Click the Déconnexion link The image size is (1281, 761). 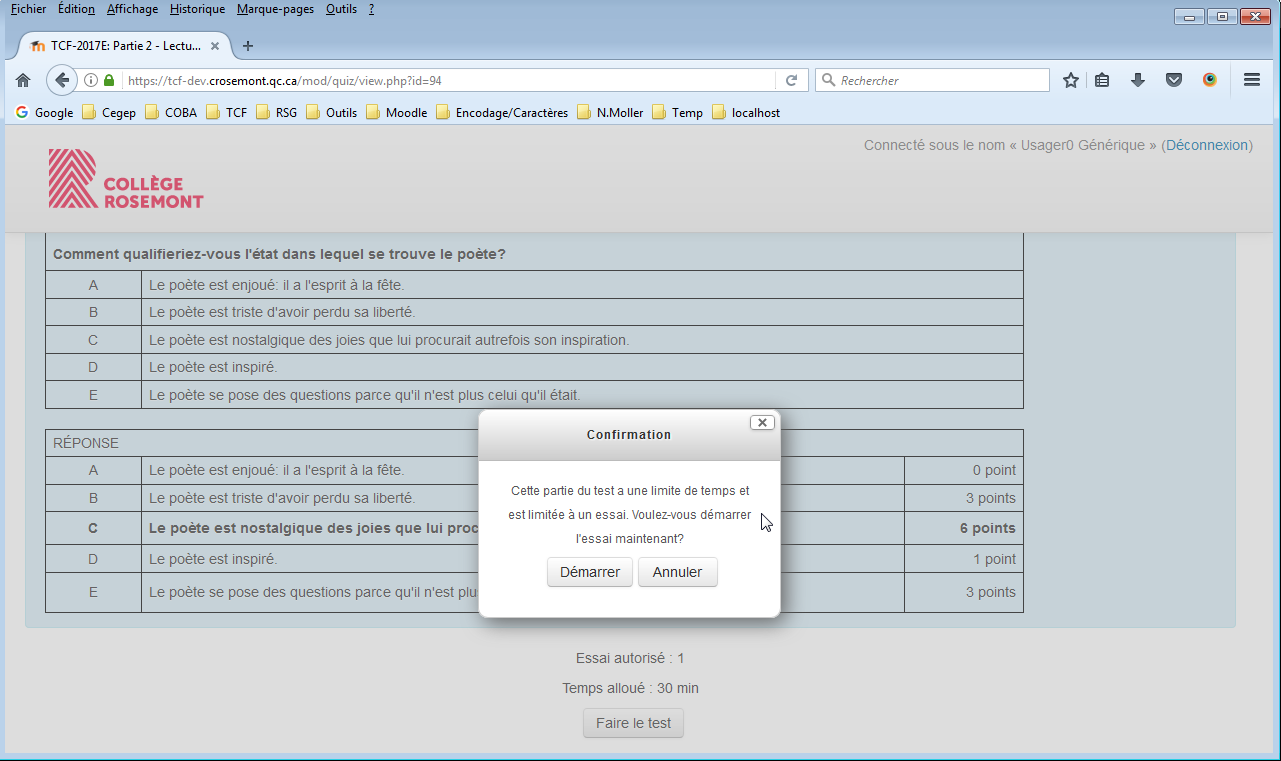(x=1207, y=145)
